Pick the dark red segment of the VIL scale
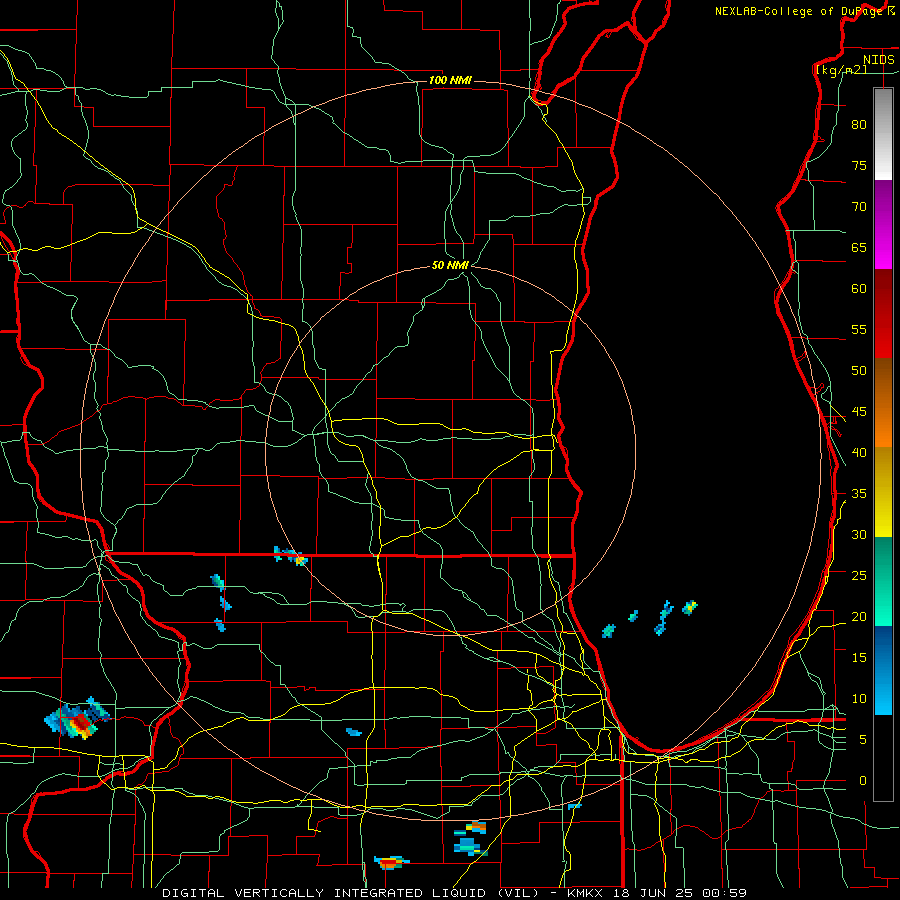Image resolution: width=900 pixels, height=900 pixels. click(883, 314)
